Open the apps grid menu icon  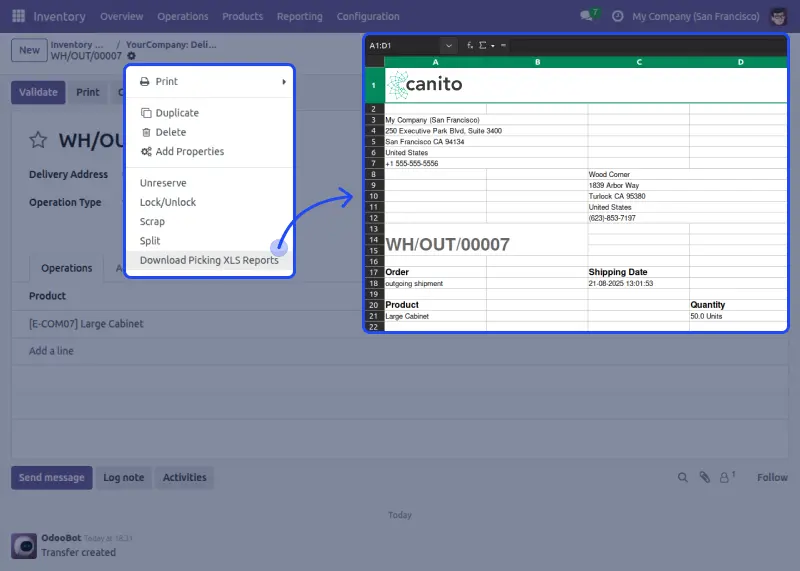pyautogui.click(x=18, y=16)
